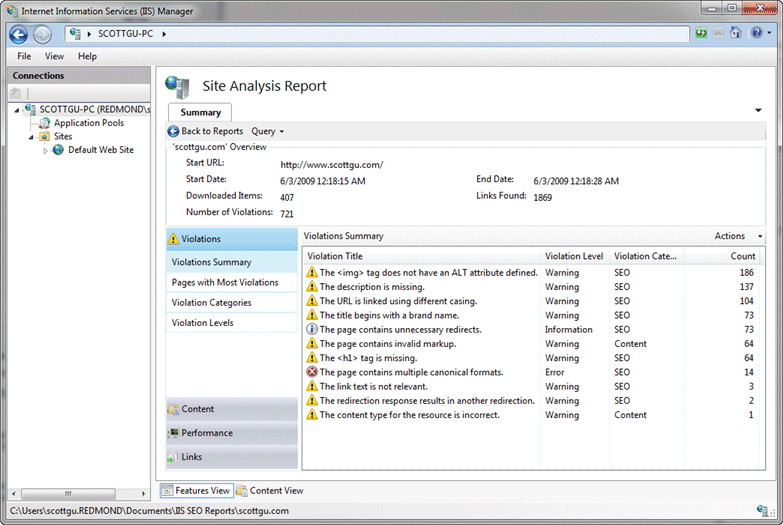Click the Connections panel toolbar icon
The height and width of the screenshot is (525, 783).
(x=15, y=93)
